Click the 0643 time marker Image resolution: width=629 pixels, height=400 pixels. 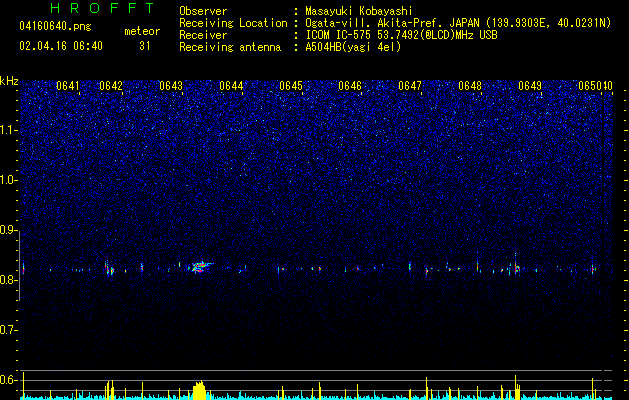[x=171, y=86]
